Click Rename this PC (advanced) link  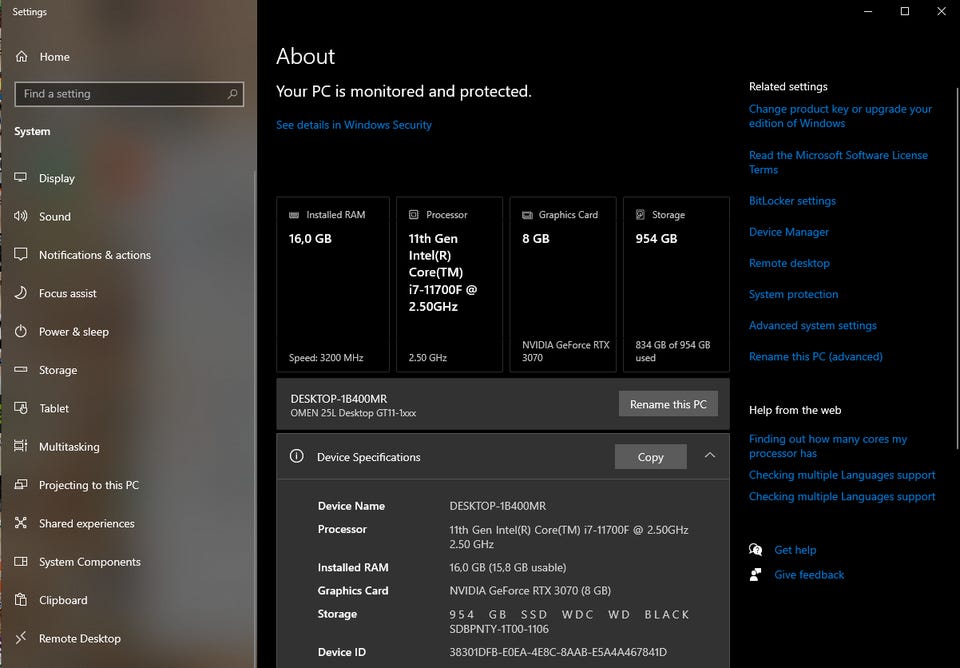click(x=816, y=357)
